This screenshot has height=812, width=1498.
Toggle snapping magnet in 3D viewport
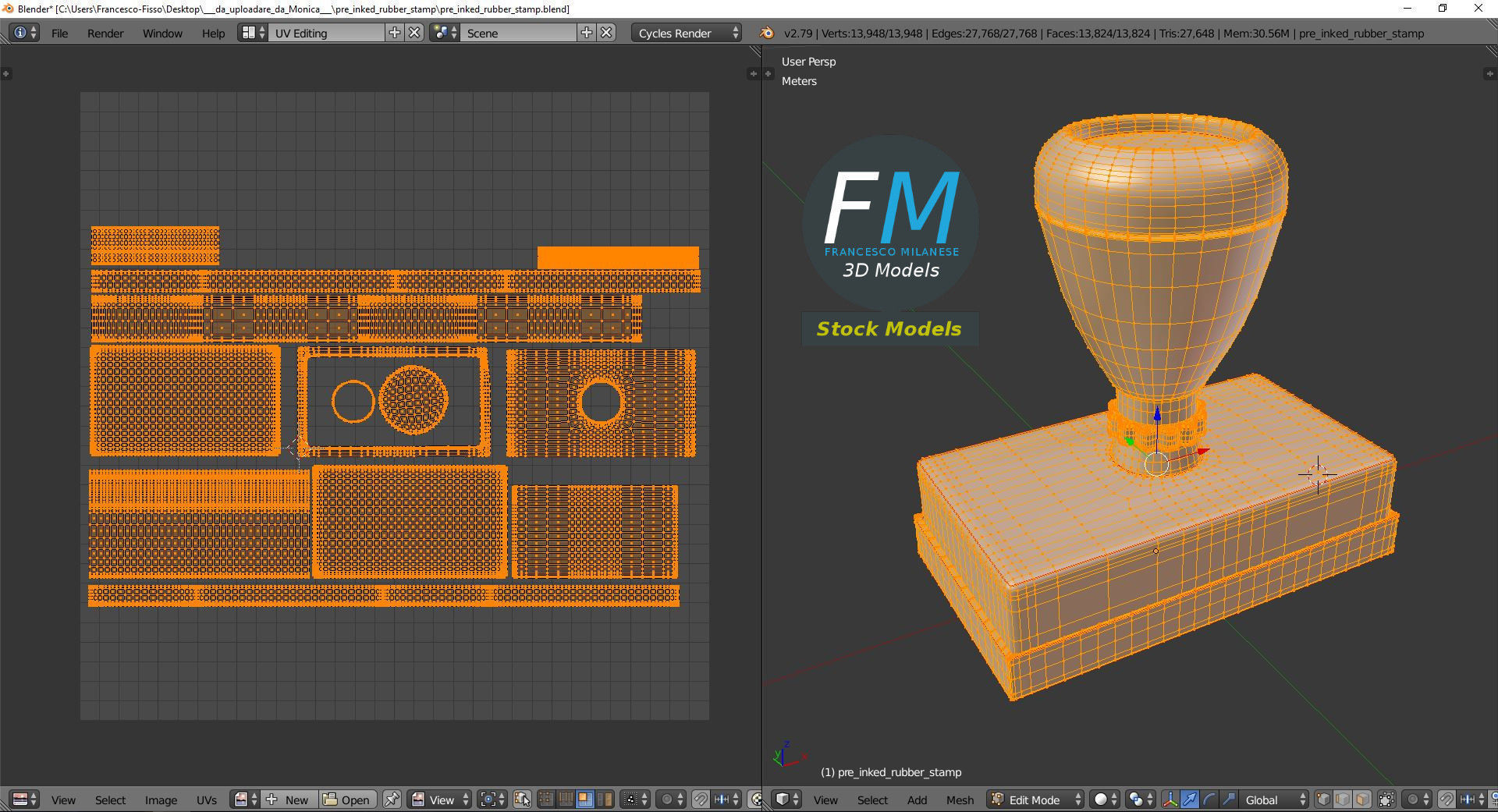point(1447,800)
